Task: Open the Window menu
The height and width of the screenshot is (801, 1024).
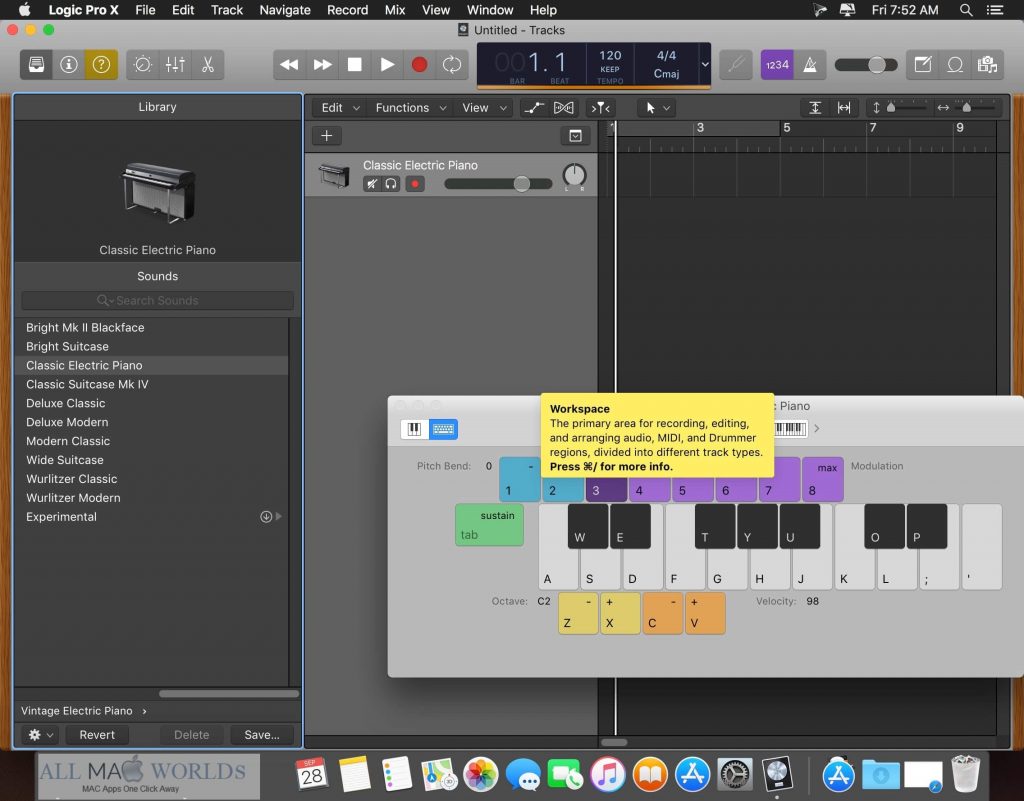Action: [490, 10]
